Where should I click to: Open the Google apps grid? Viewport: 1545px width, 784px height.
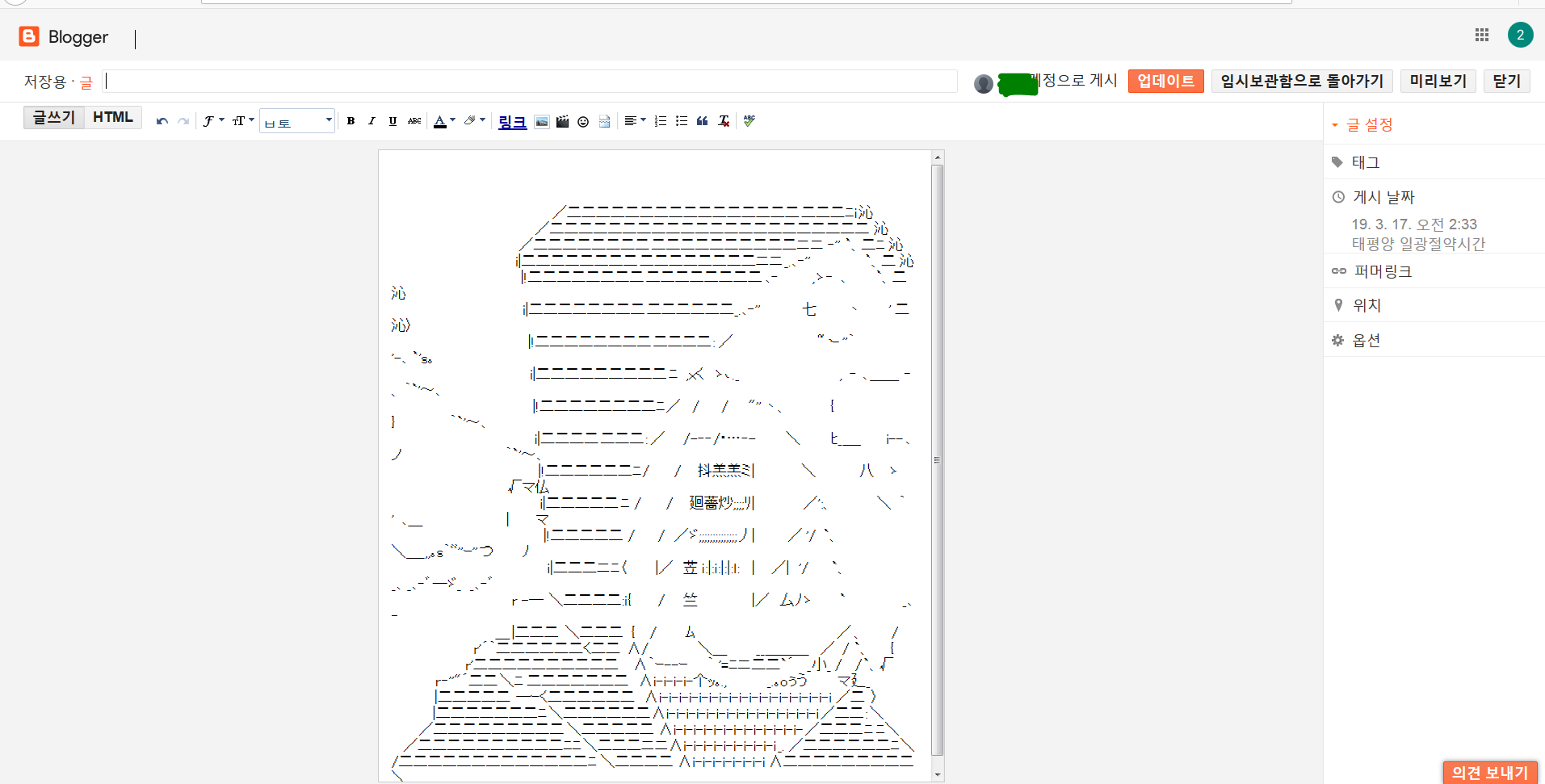tap(1482, 35)
